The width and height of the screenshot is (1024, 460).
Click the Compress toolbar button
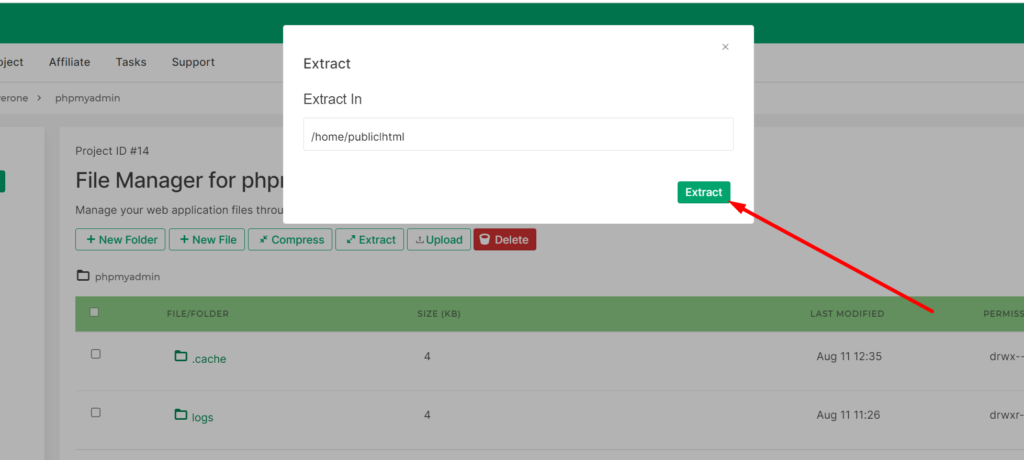[291, 240]
